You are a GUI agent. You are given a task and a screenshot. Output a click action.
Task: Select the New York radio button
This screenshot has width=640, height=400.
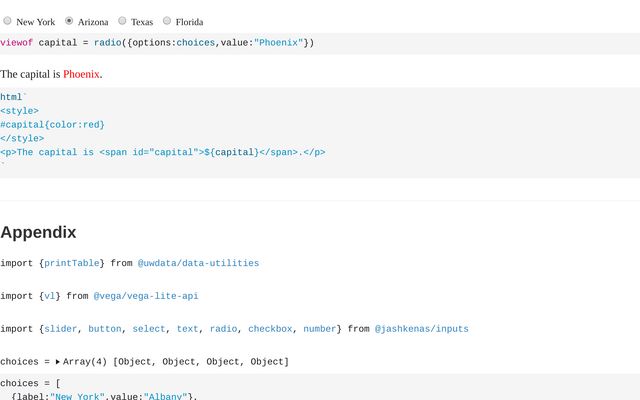(8, 21)
